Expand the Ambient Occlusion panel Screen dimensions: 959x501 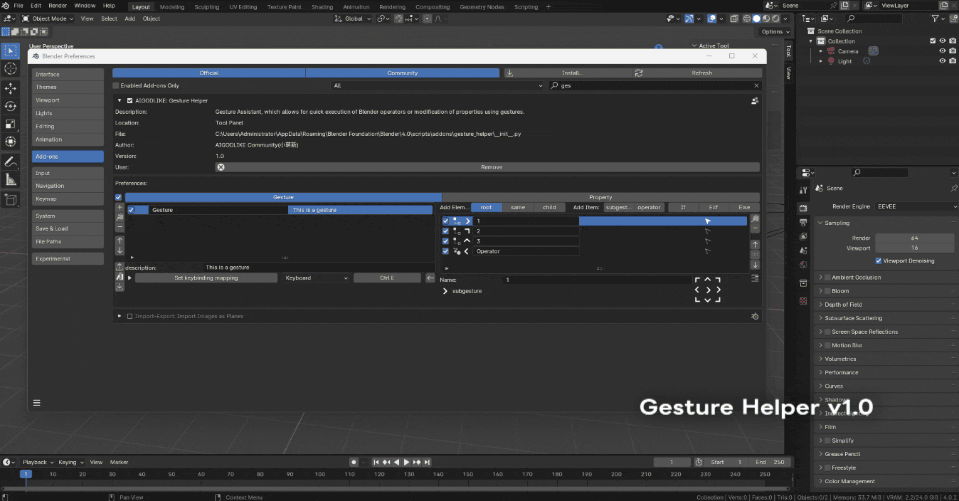(x=821, y=277)
